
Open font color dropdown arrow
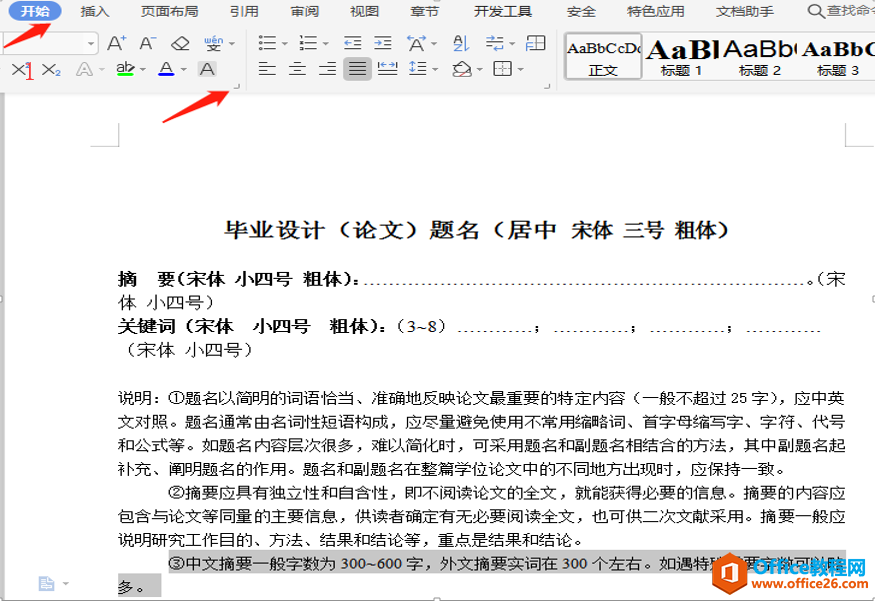tap(184, 70)
